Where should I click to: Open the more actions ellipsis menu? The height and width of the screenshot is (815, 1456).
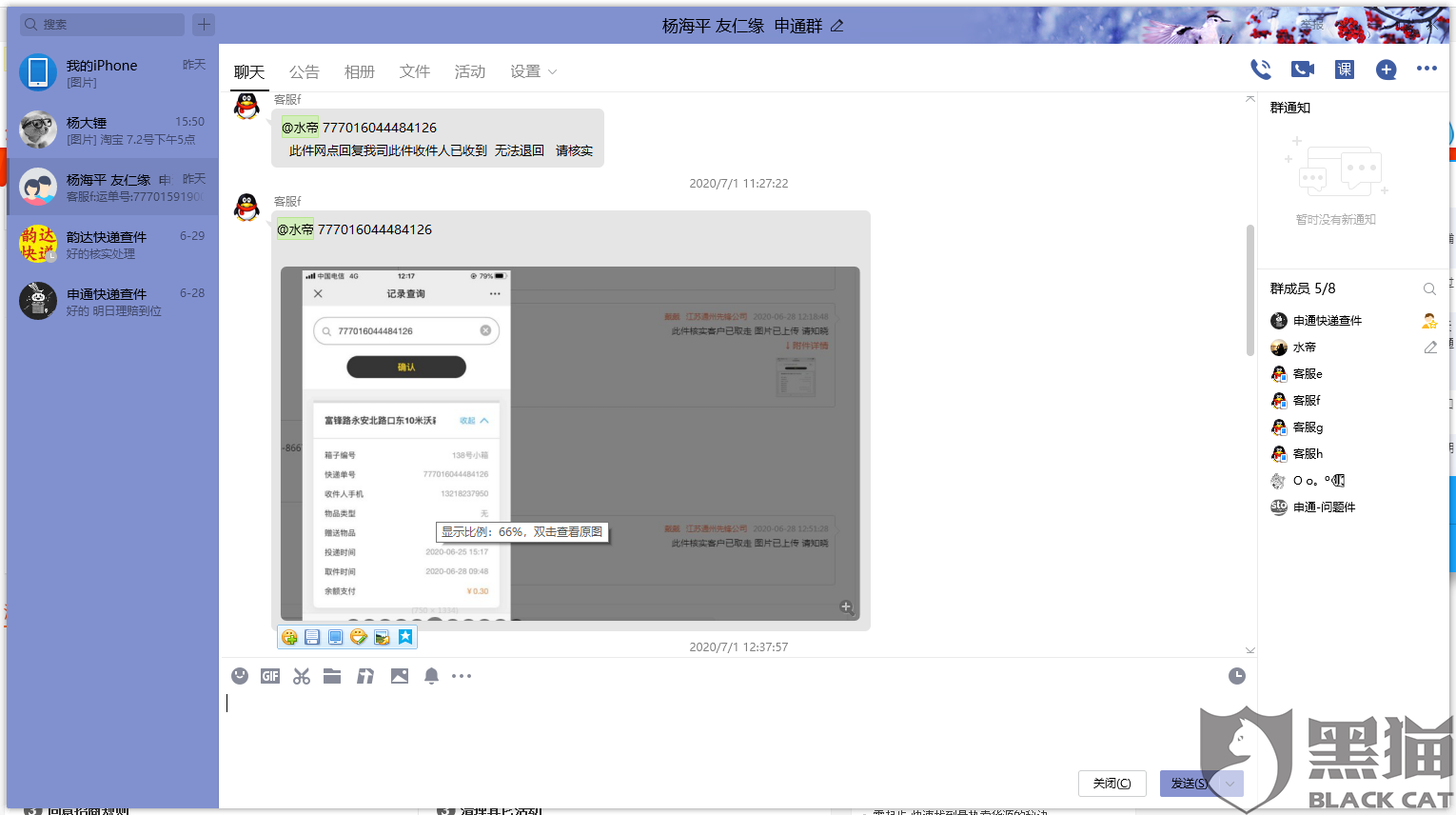pos(1427,69)
